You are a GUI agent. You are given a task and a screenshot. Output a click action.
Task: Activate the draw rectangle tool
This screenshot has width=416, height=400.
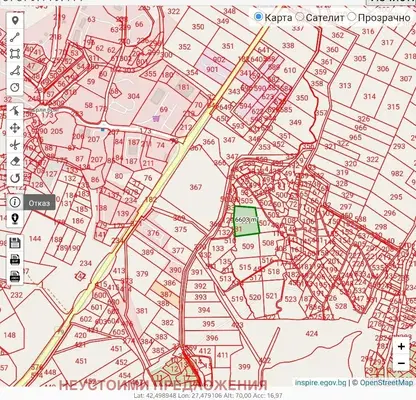pos(15,54)
